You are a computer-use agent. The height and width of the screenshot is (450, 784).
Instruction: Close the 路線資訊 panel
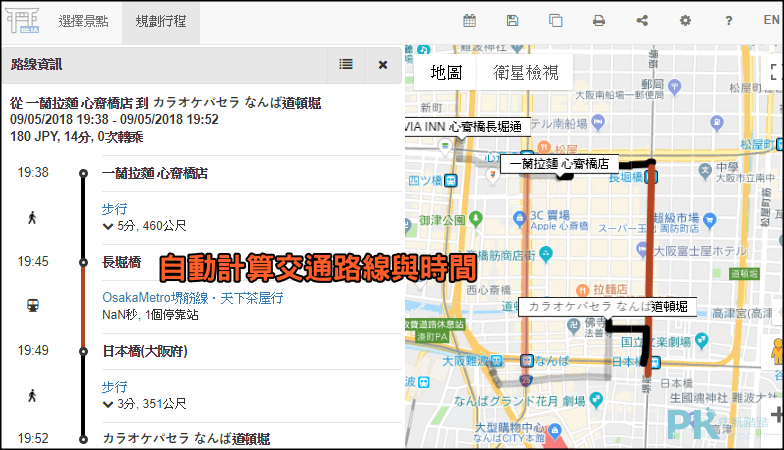383,64
